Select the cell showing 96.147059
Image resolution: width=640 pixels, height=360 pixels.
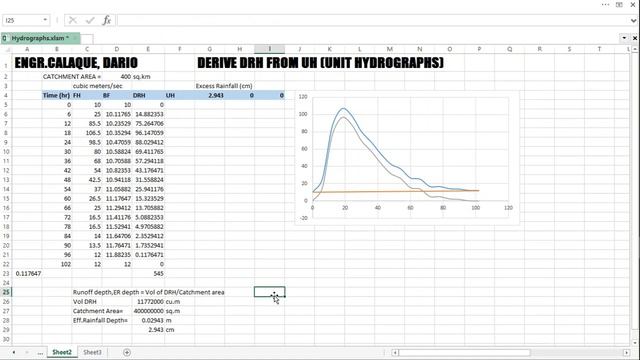pos(148,133)
